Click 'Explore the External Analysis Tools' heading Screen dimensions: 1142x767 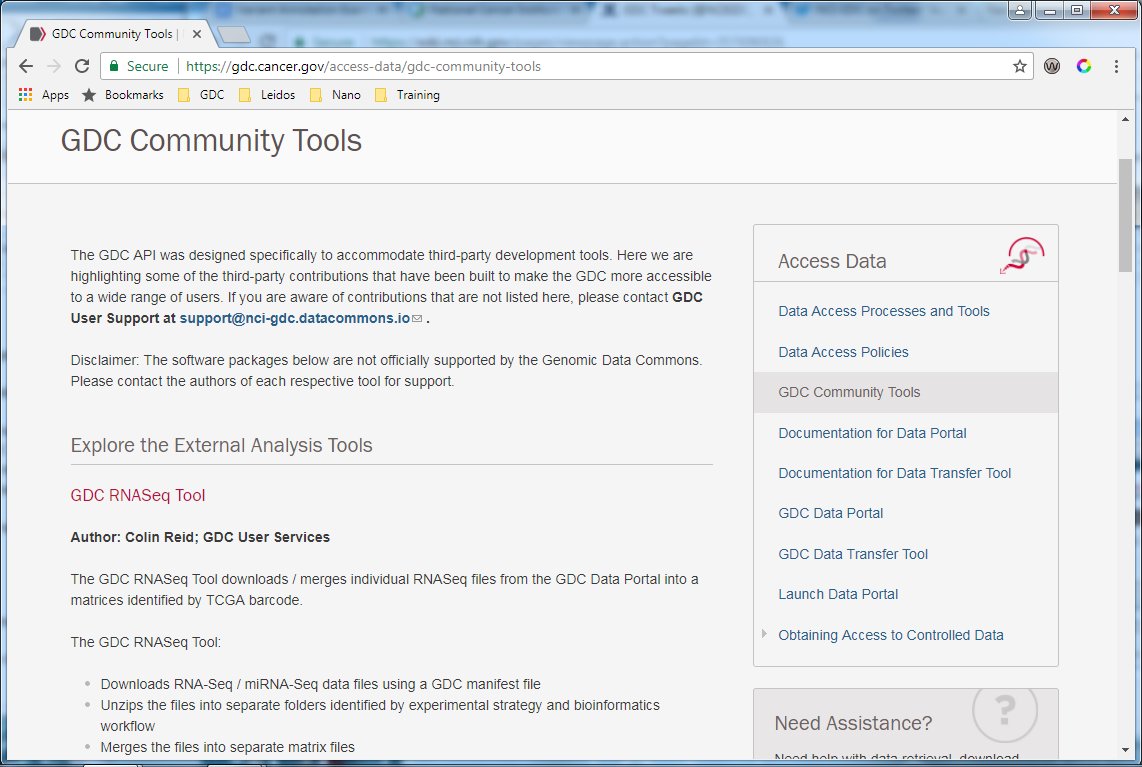[x=221, y=445]
